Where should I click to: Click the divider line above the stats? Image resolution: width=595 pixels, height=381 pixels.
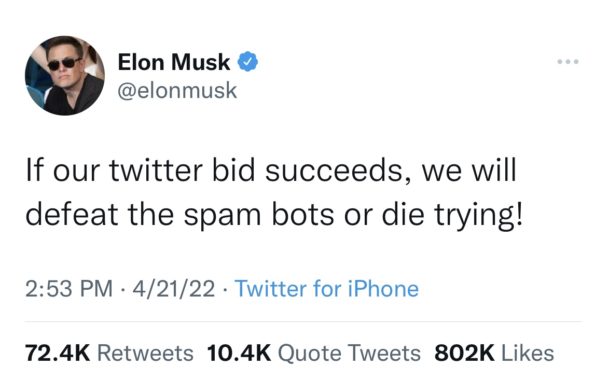pos(303,322)
